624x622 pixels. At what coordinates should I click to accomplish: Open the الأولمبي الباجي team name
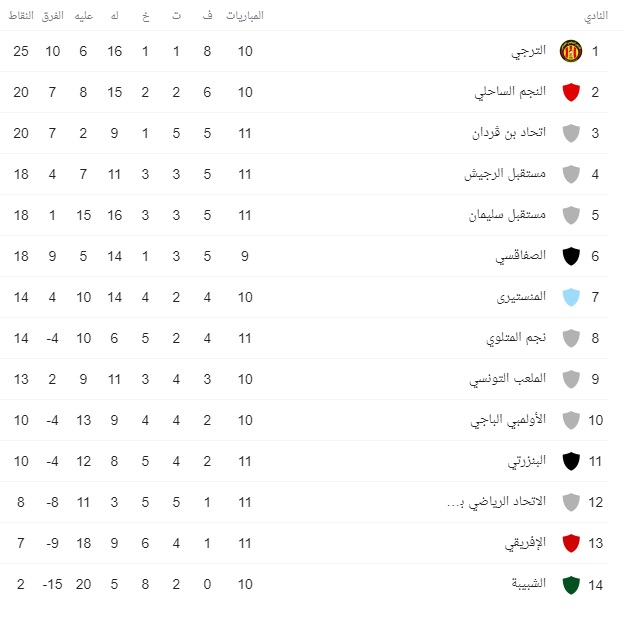[508, 420]
